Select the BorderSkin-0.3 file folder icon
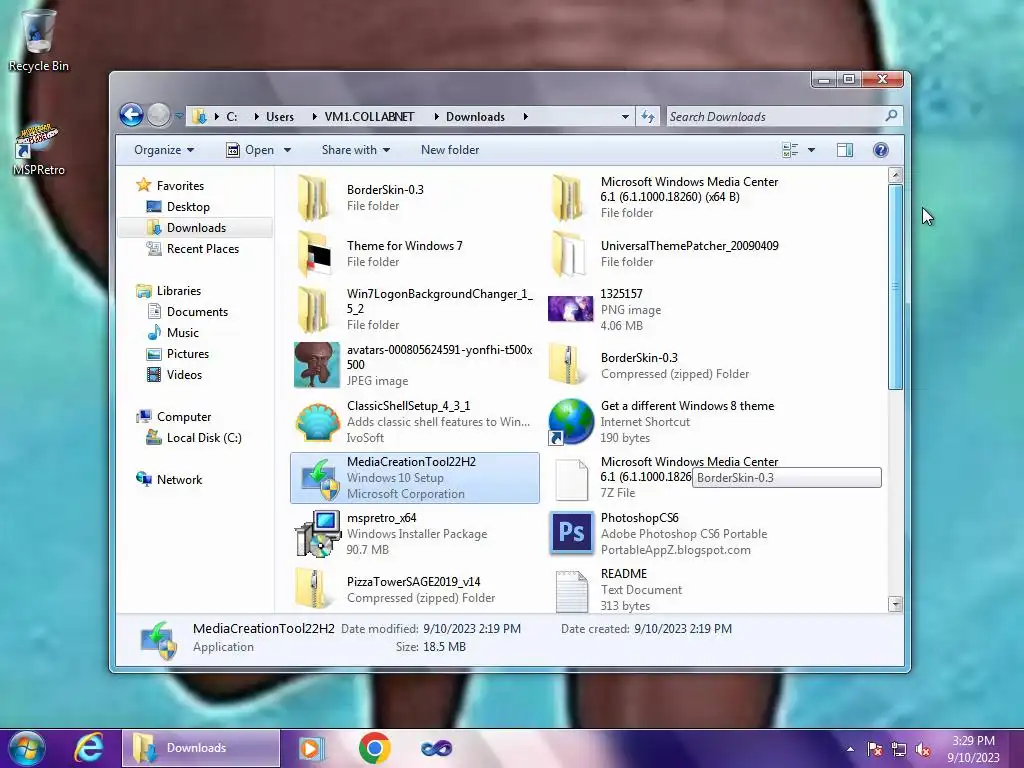 [x=313, y=198]
